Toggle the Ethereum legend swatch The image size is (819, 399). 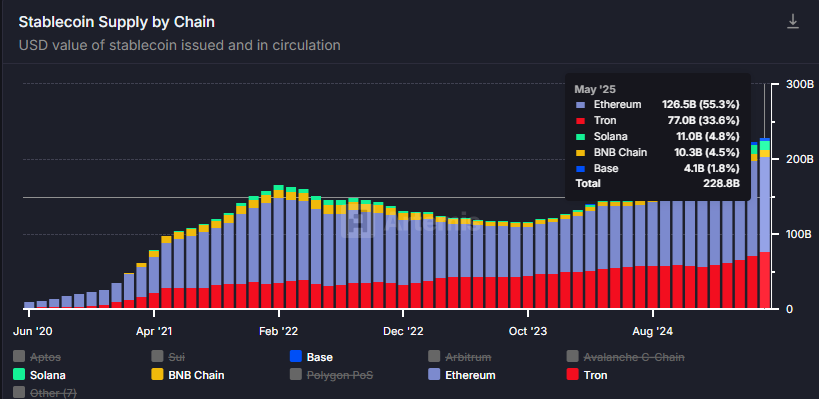coord(434,374)
